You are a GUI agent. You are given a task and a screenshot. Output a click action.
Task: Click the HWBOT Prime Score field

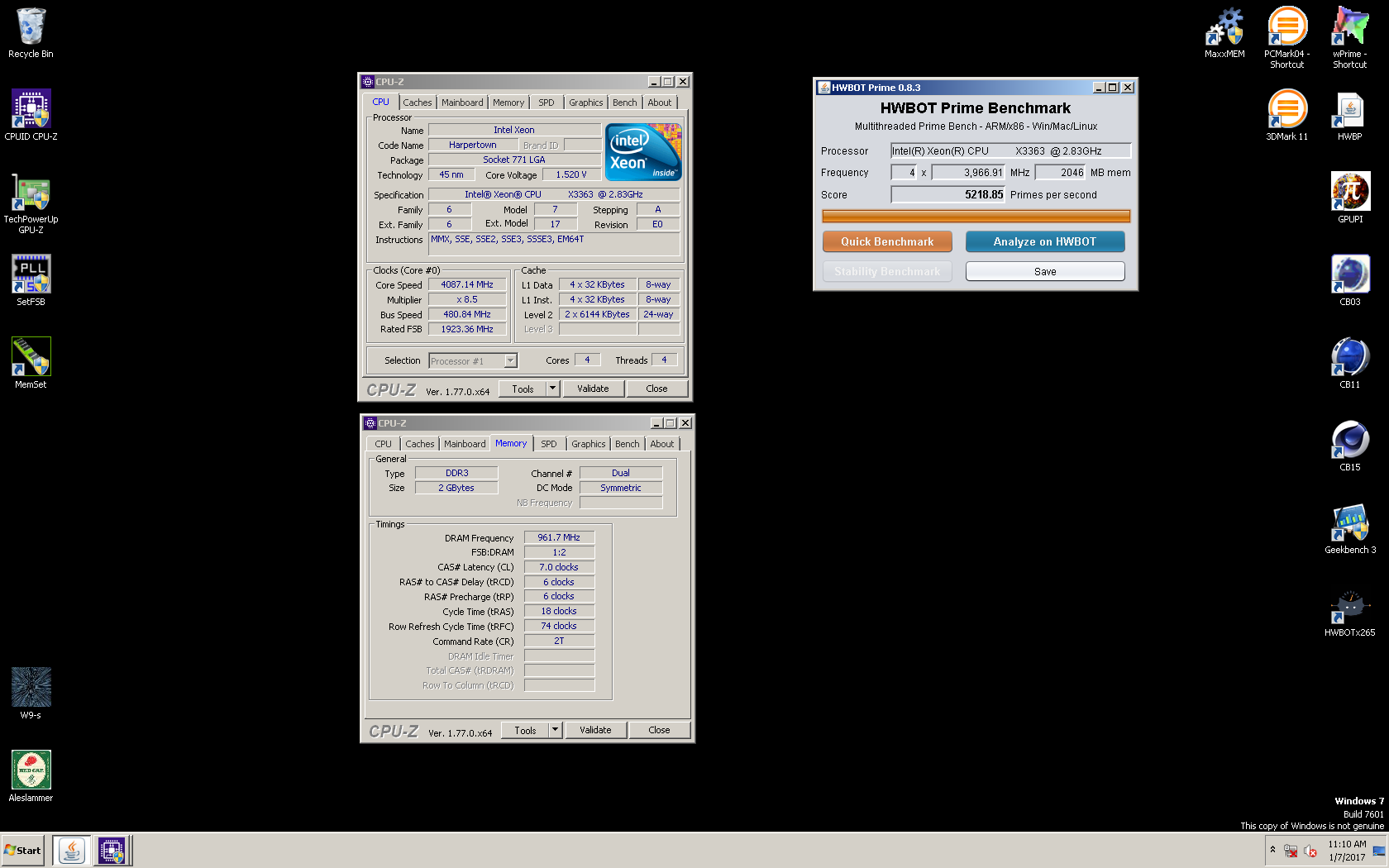947,195
